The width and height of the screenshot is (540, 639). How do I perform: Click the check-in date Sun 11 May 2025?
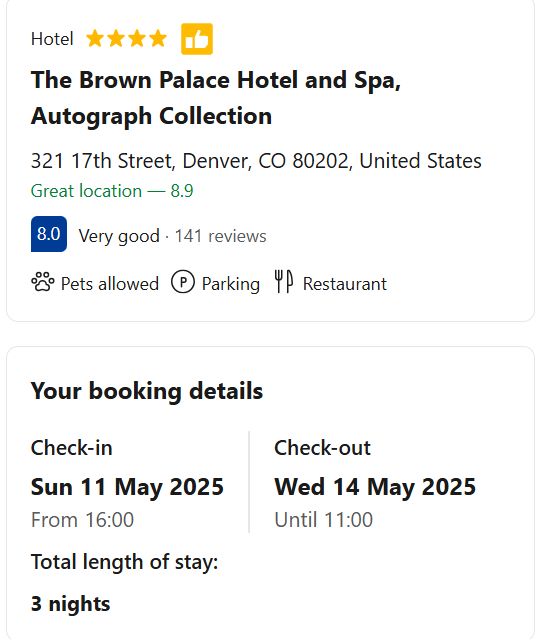tap(127, 487)
